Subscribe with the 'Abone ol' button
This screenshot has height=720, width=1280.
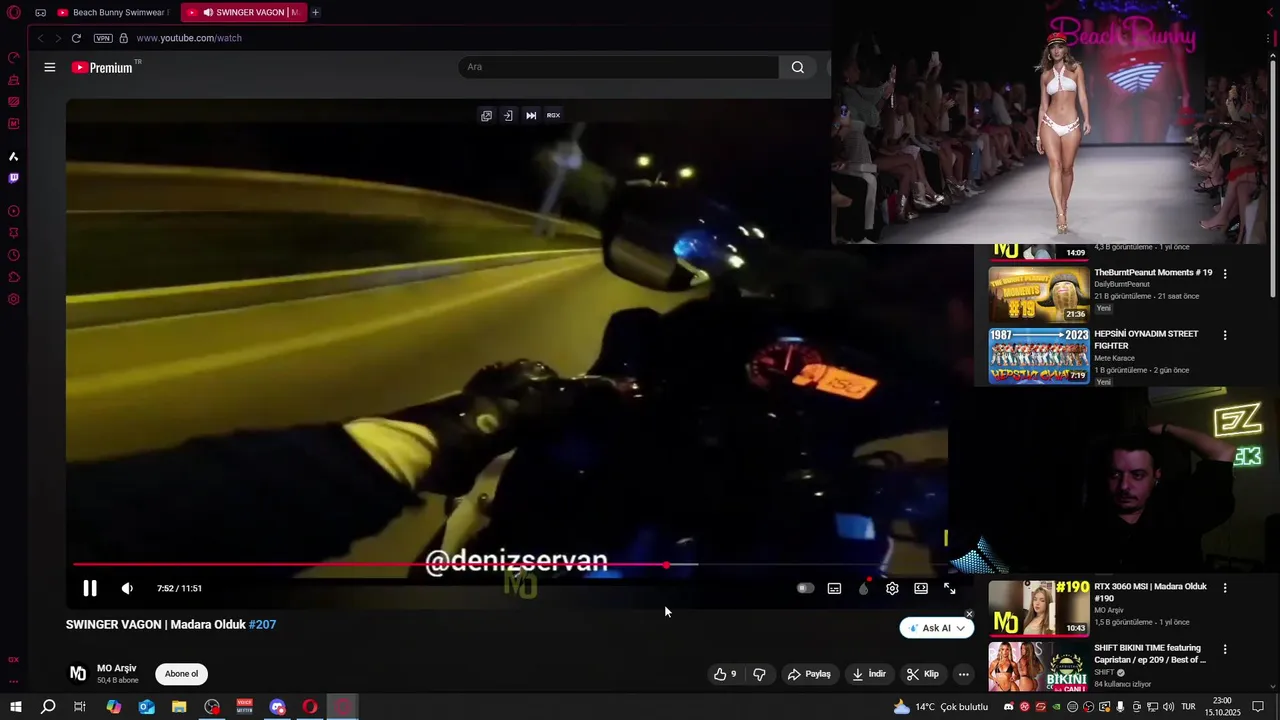(x=181, y=674)
